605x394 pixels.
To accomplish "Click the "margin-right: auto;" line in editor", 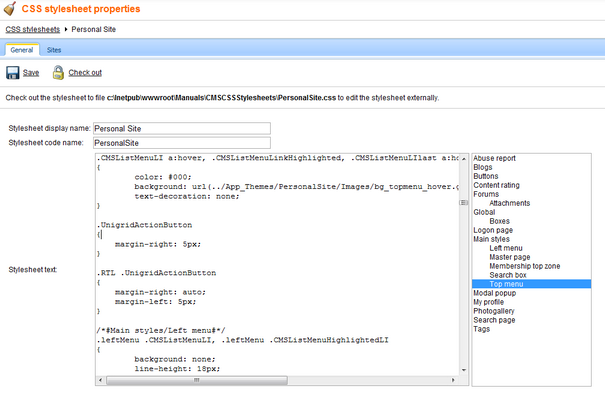I will (x=160, y=292).
